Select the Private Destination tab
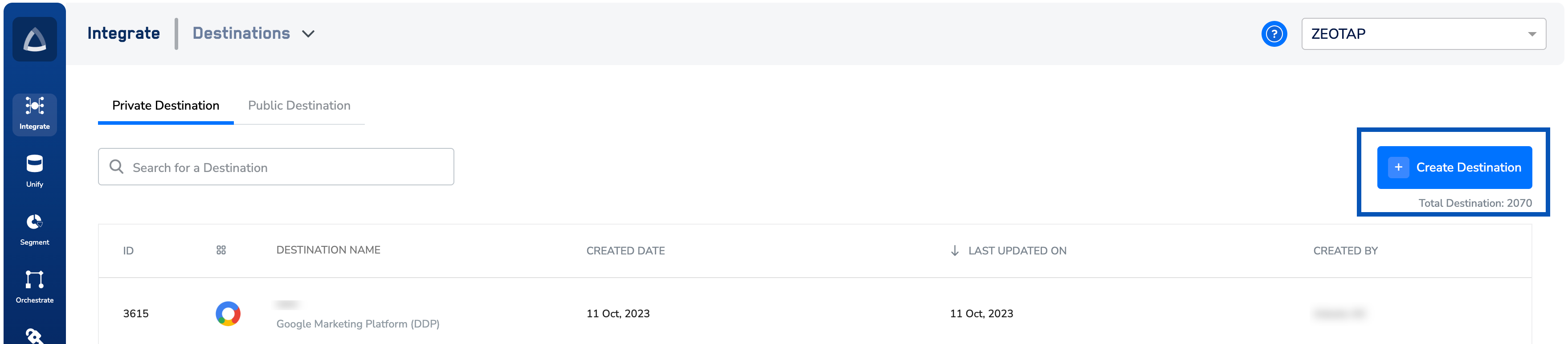The image size is (1568, 344). pyautogui.click(x=166, y=105)
